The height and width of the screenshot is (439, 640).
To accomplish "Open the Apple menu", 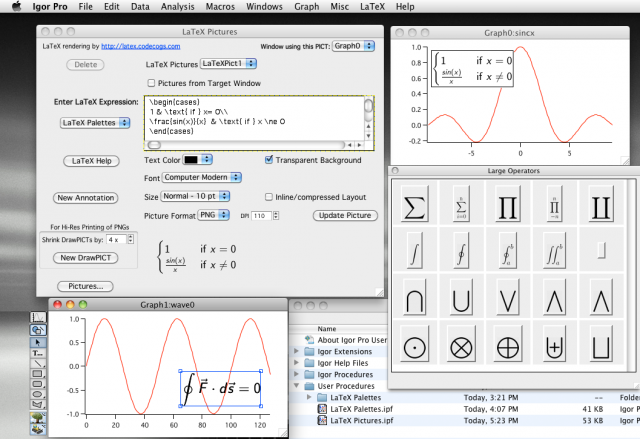I will [16, 7].
